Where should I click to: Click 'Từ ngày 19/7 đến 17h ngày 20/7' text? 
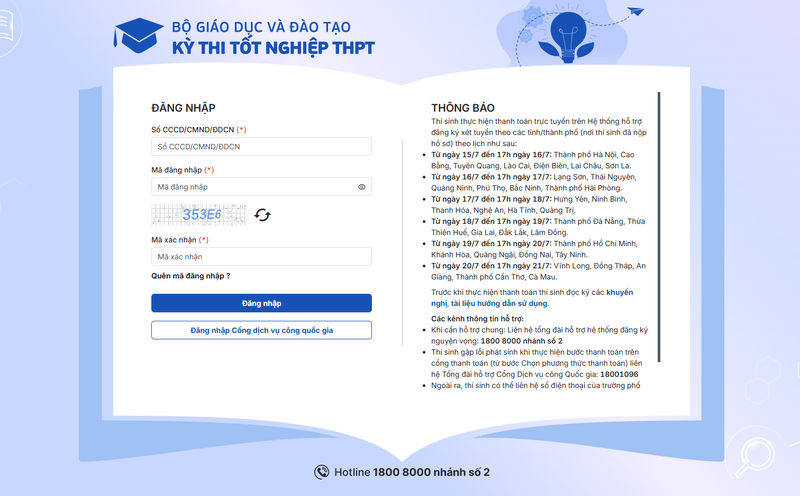coord(491,243)
